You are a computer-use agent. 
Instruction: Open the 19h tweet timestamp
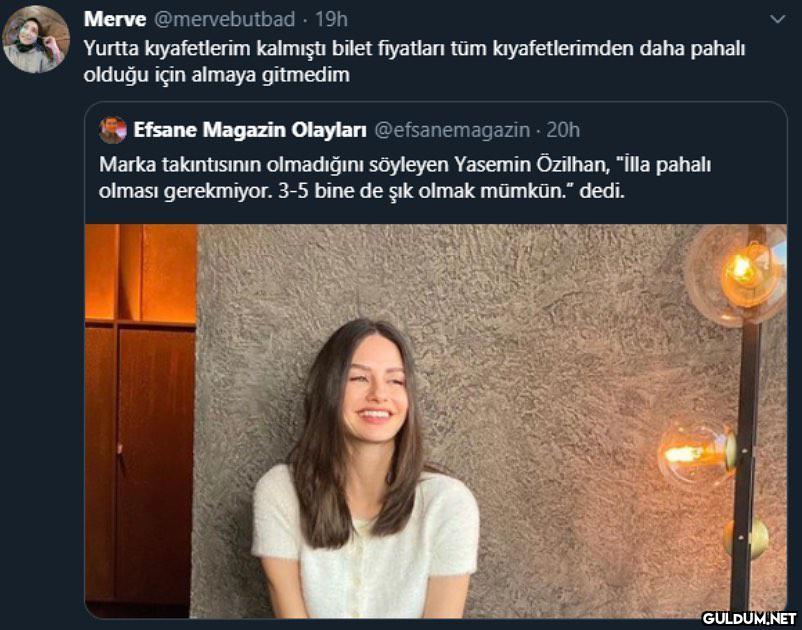pyautogui.click(x=331, y=19)
